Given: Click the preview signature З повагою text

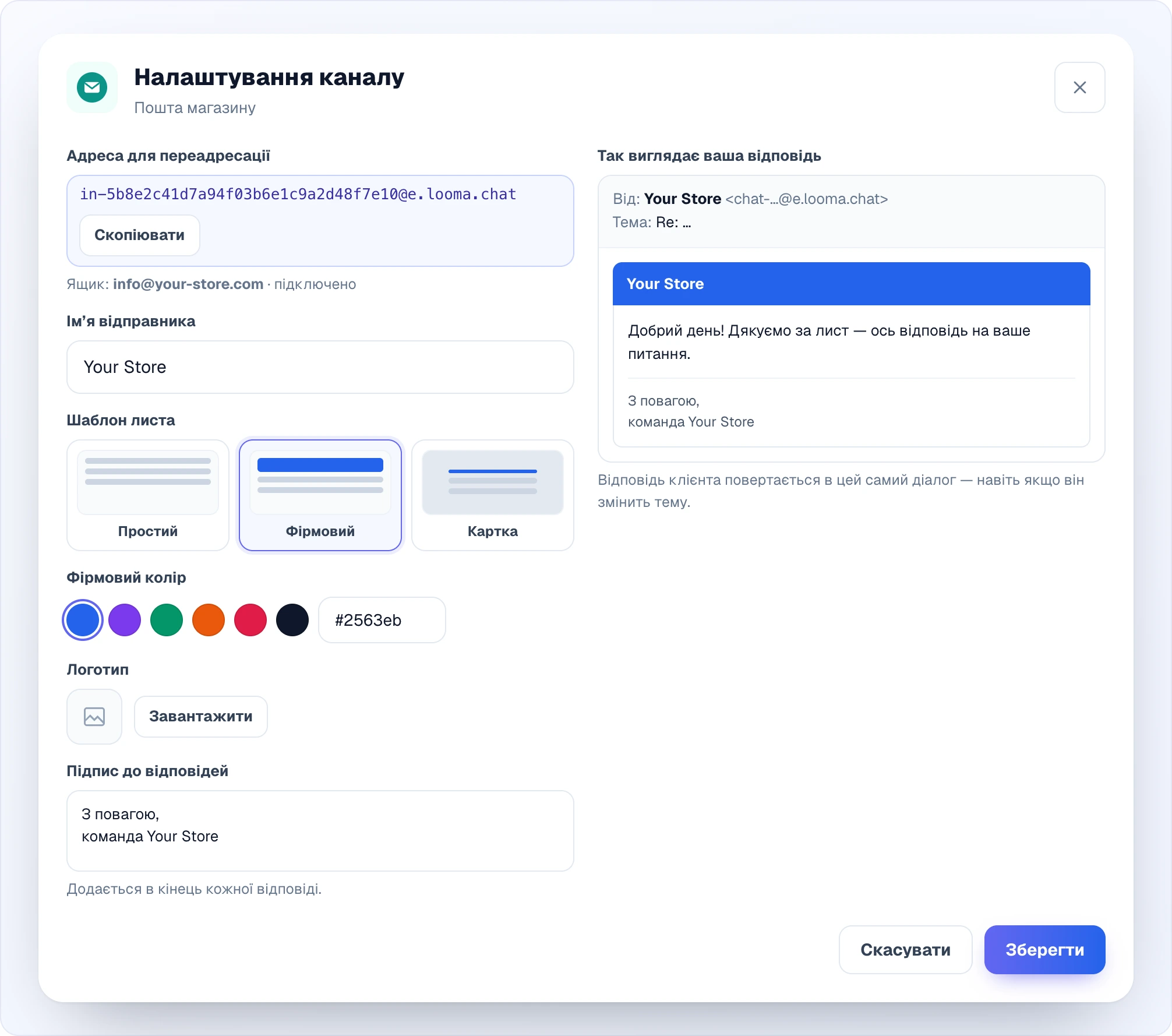Looking at the screenshot, I should pyautogui.click(x=691, y=411).
